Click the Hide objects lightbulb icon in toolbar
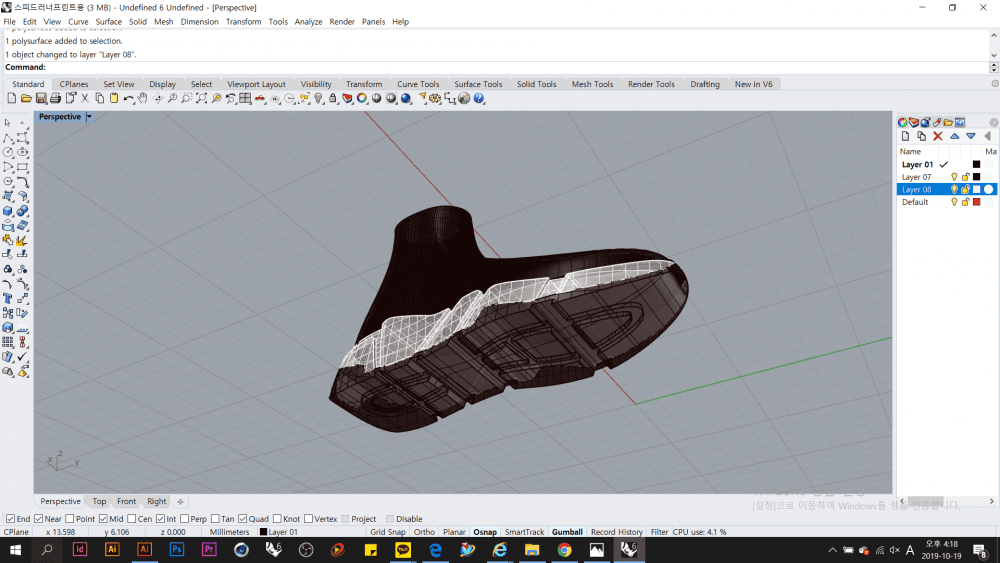Screen dimensions: 1000x563 [x=319, y=98]
